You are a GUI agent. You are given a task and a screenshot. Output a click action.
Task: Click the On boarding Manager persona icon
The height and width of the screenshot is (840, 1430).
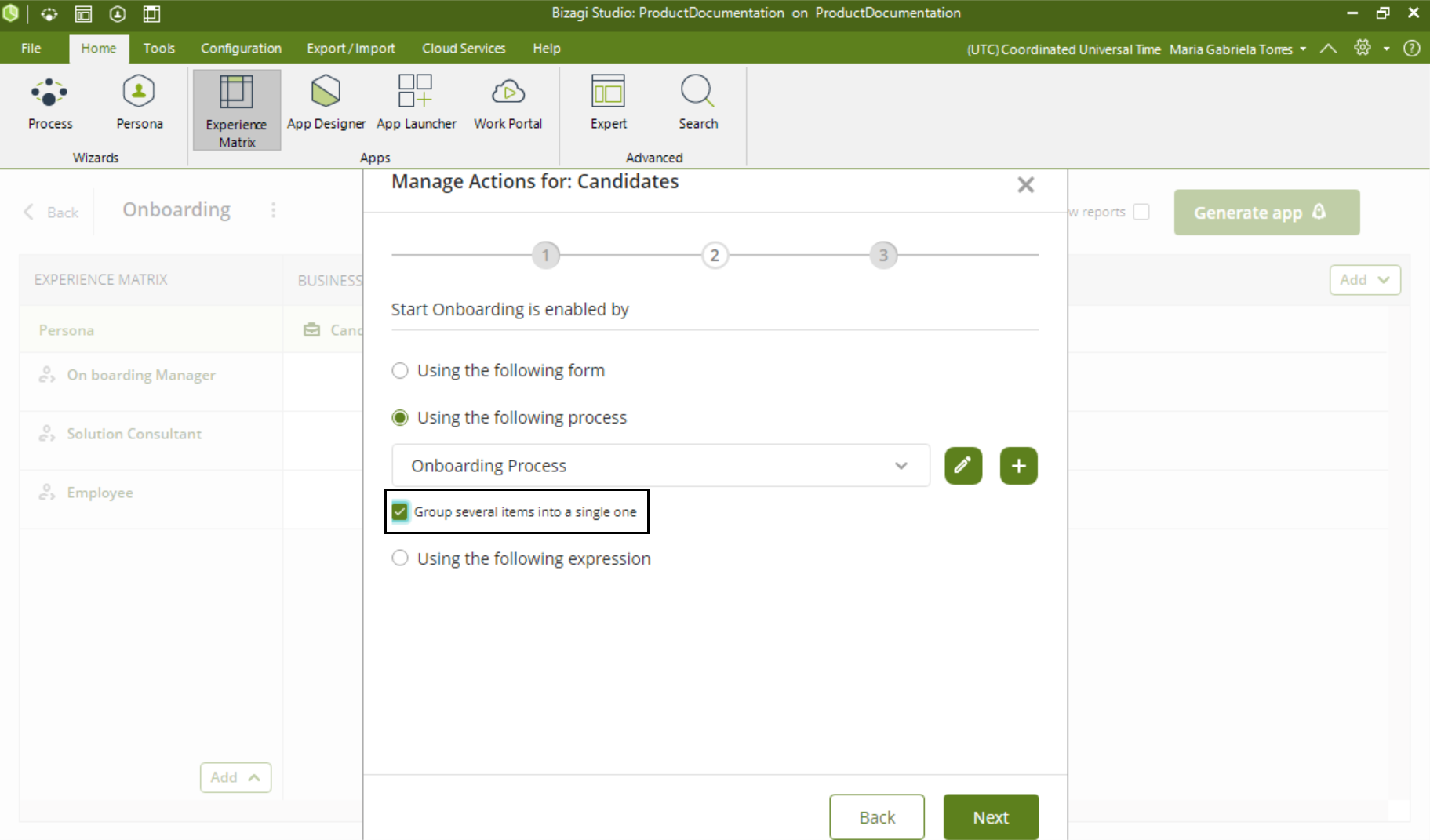point(47,375)
